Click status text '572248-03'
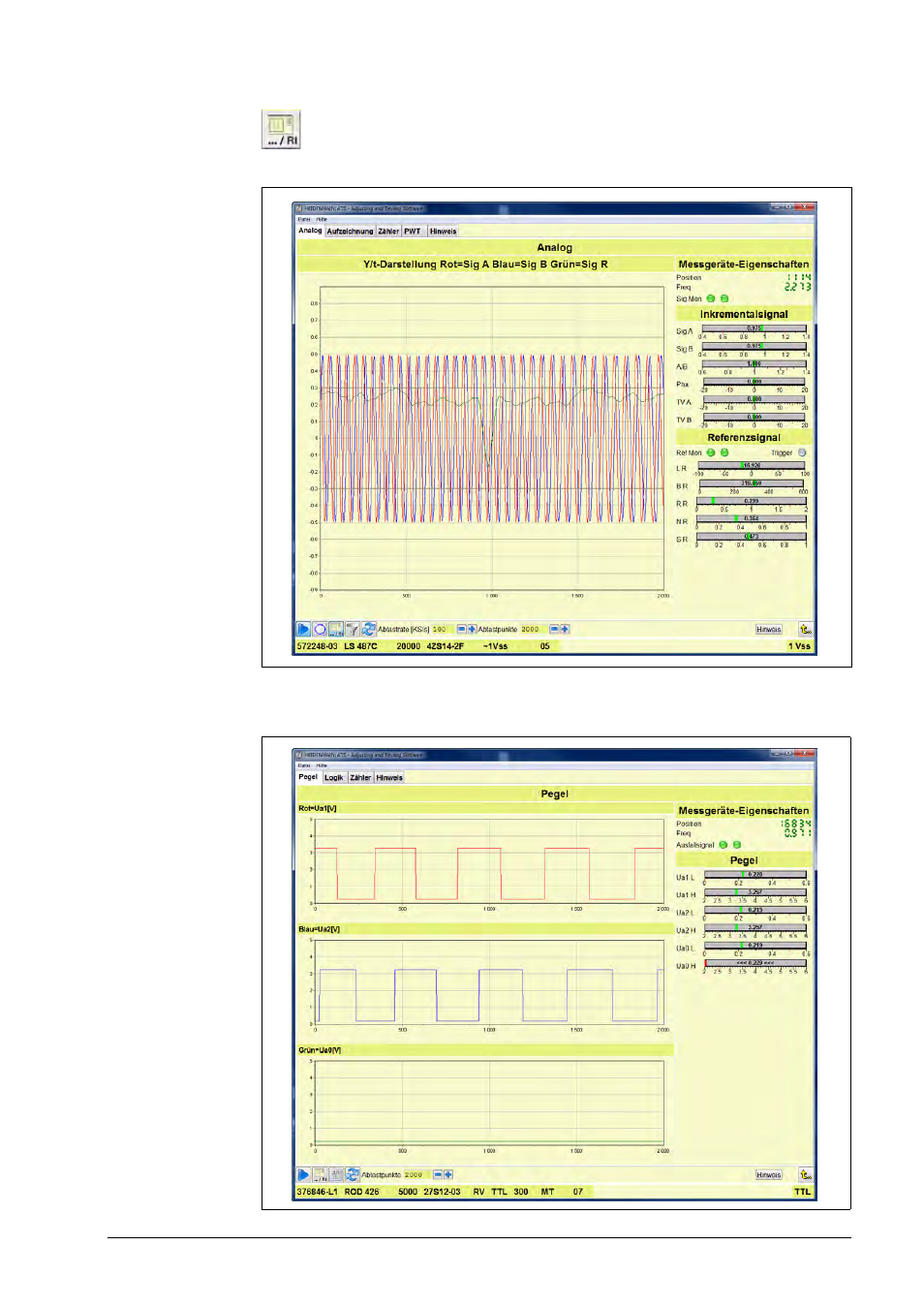Viewport: 924px width, 1308px height. pos(317,646)
